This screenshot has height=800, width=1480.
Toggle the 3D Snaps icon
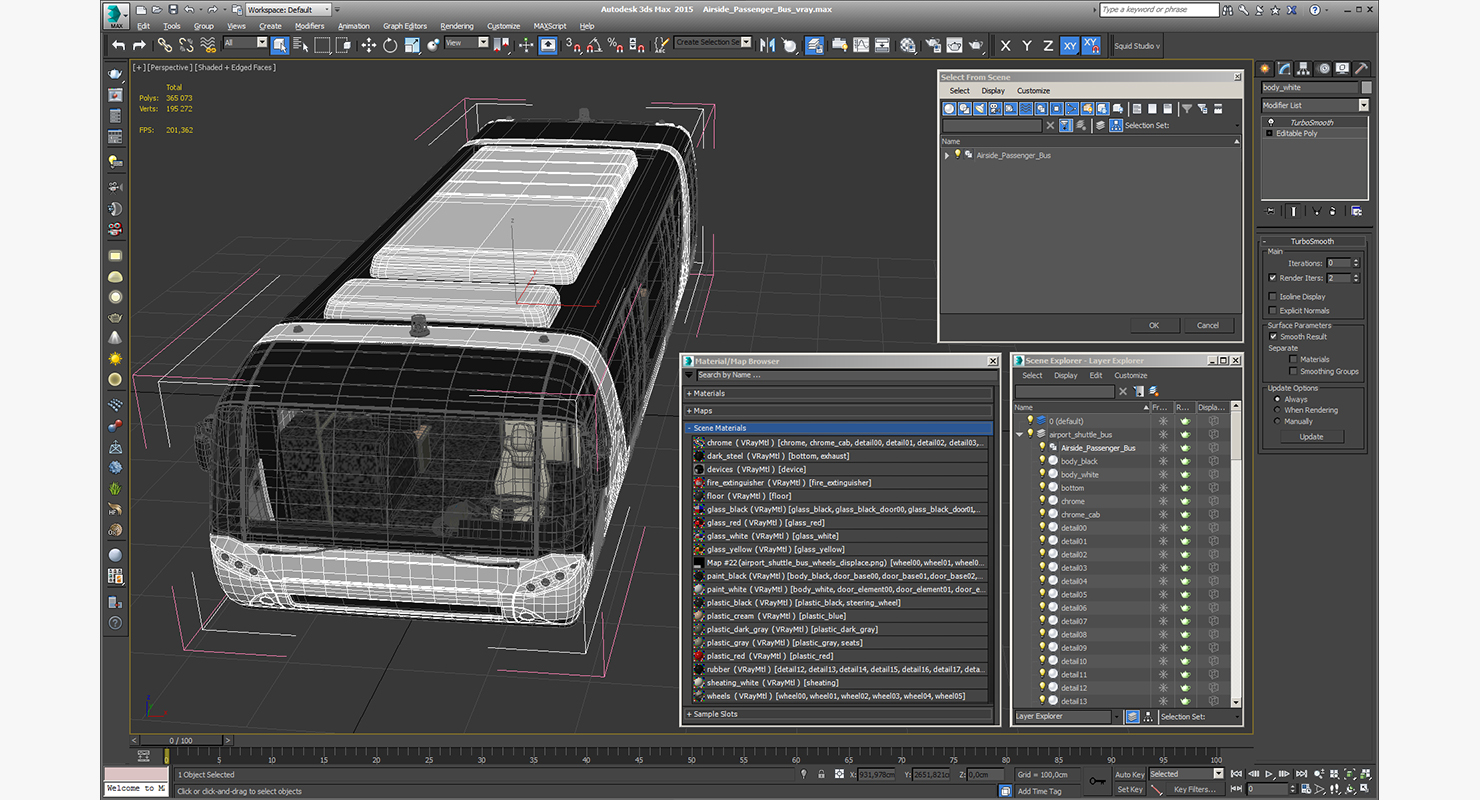(573, 45)
